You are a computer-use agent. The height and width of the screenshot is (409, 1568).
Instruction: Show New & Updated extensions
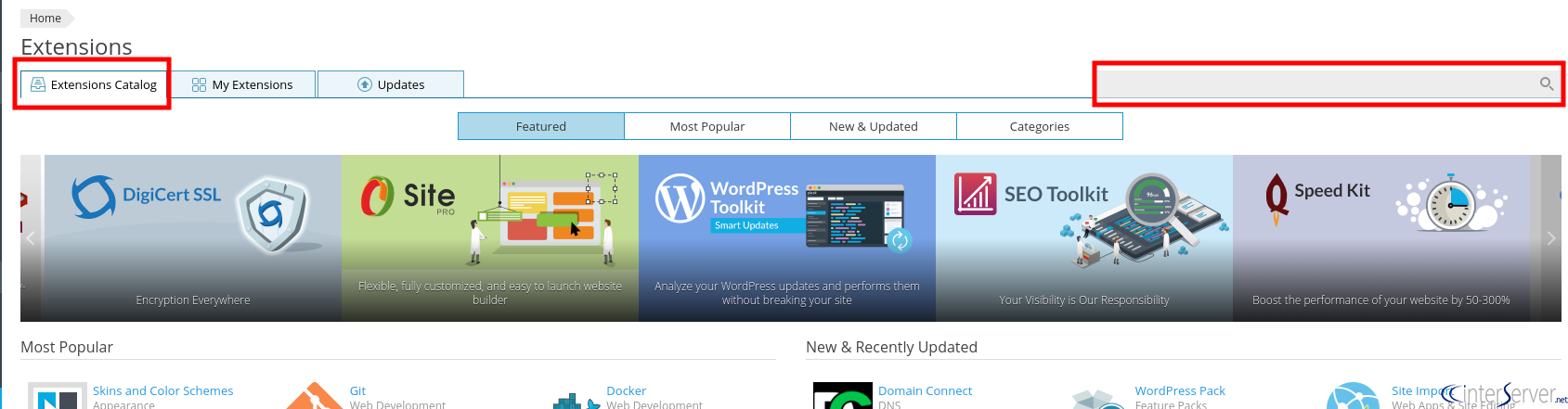874,126
